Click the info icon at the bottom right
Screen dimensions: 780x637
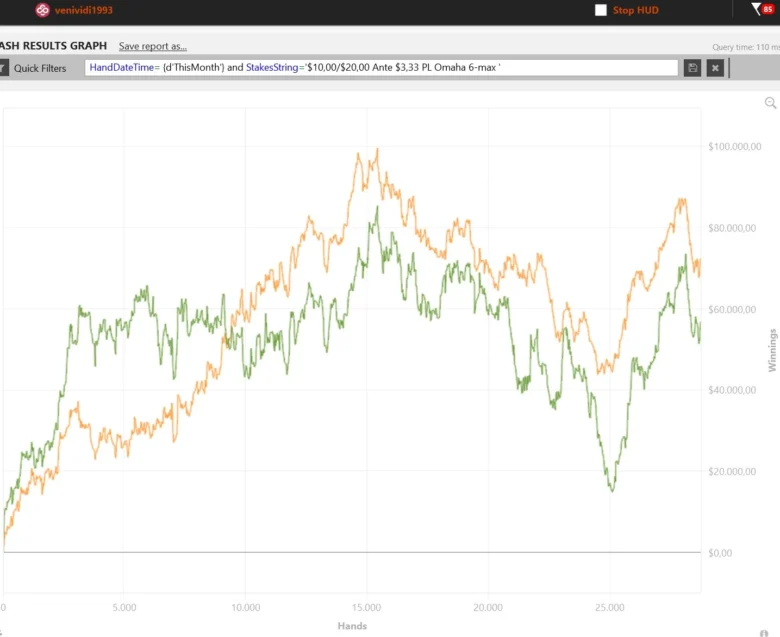pyautogui.click(x=764, y=633)
